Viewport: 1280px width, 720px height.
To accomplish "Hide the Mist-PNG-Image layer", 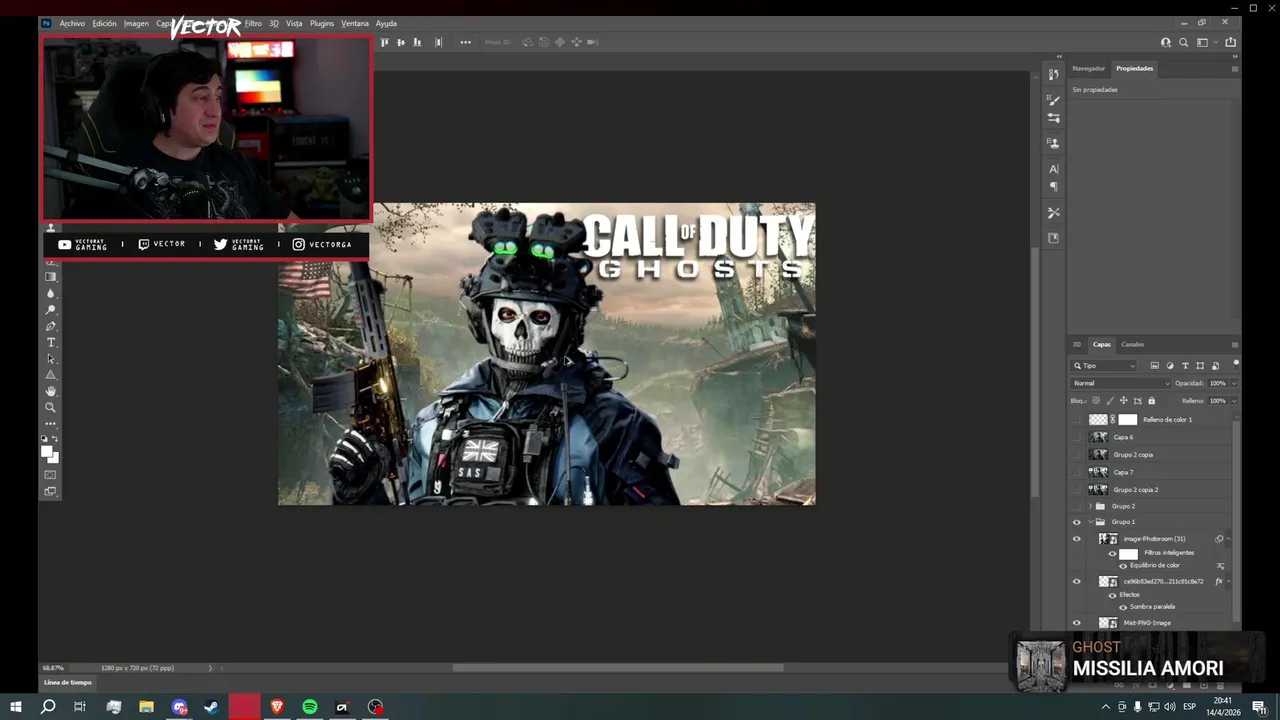I will click(x=1077, y=623).
